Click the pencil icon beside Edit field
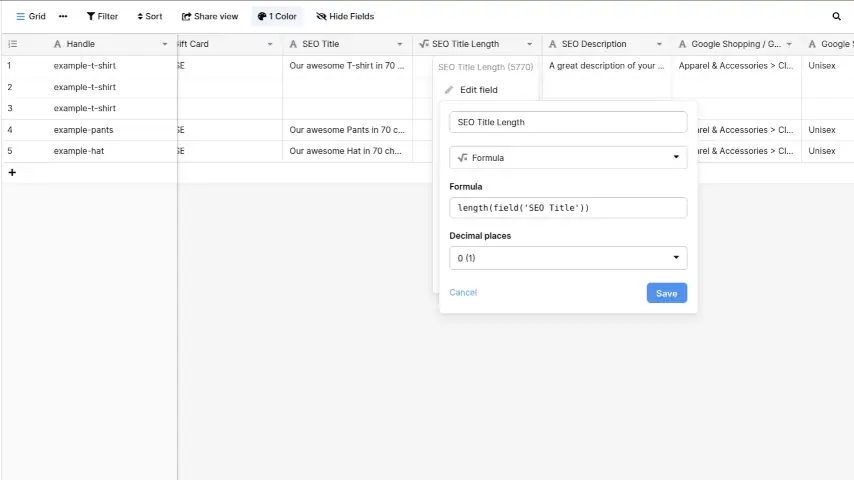This screenshot has height=480, width=854. [449, 90]
